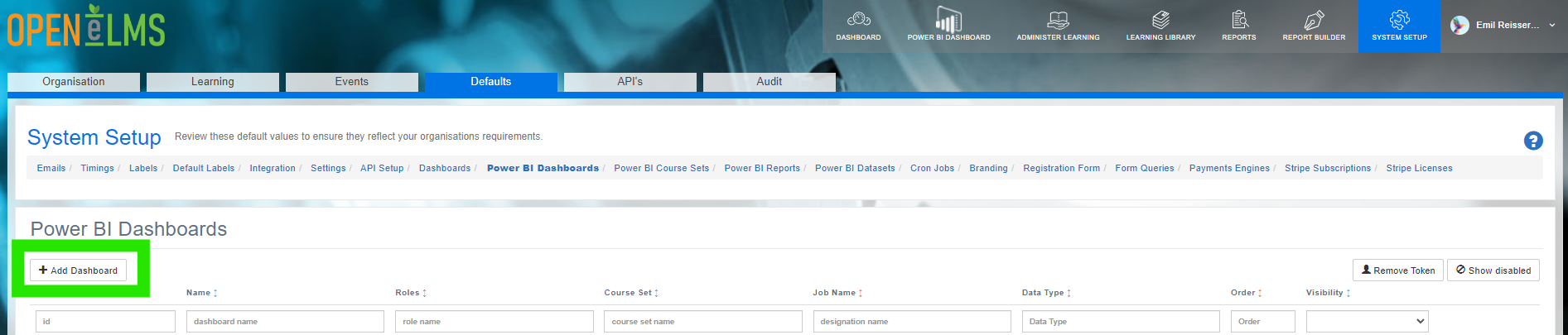Viewport: 1568px width, 335px height.
Task: Switch to the Organisation tab
Action: pos(74,82)
